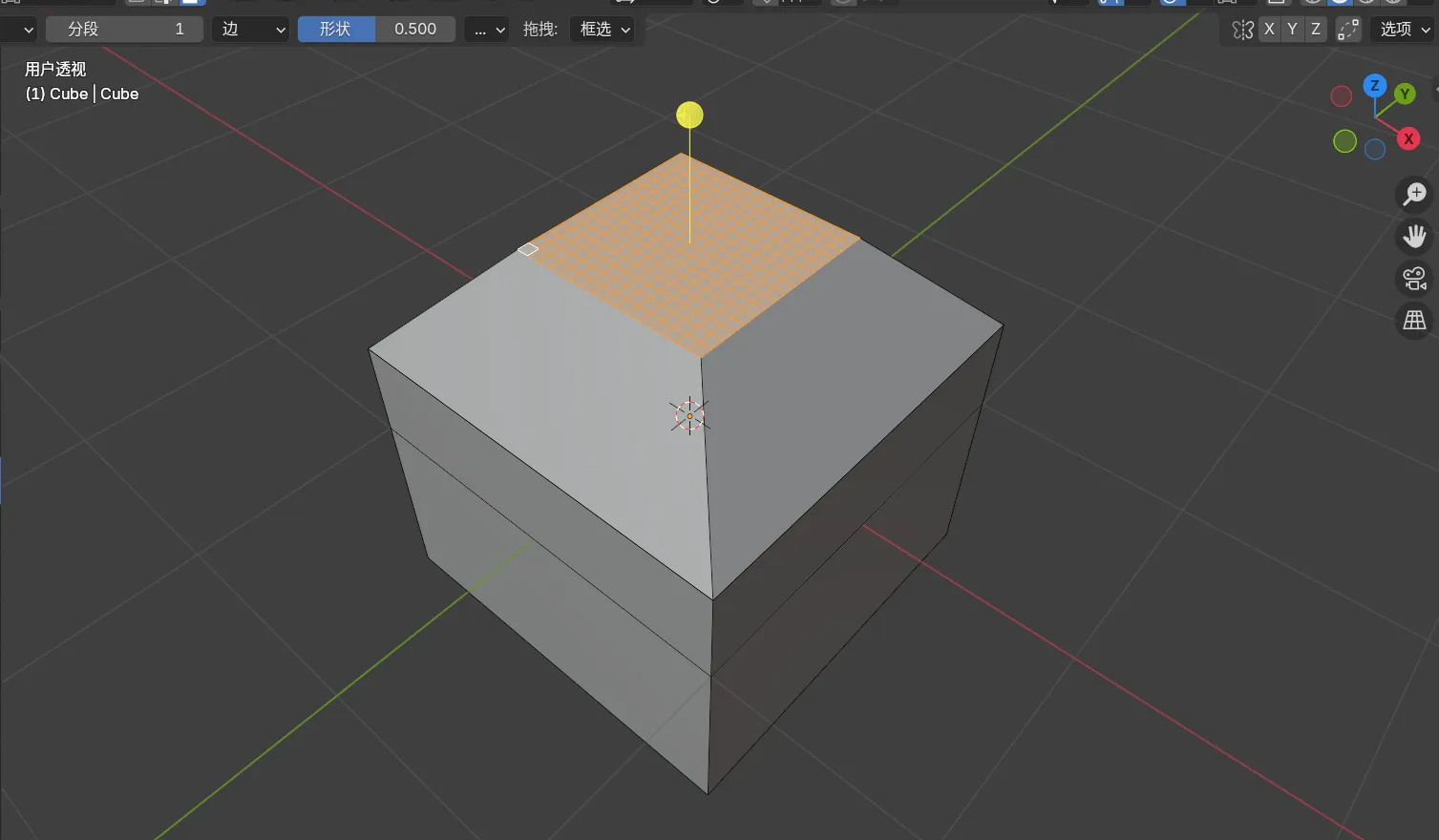Open the 框选 drag mode dropdown

[x=605, y=30]
